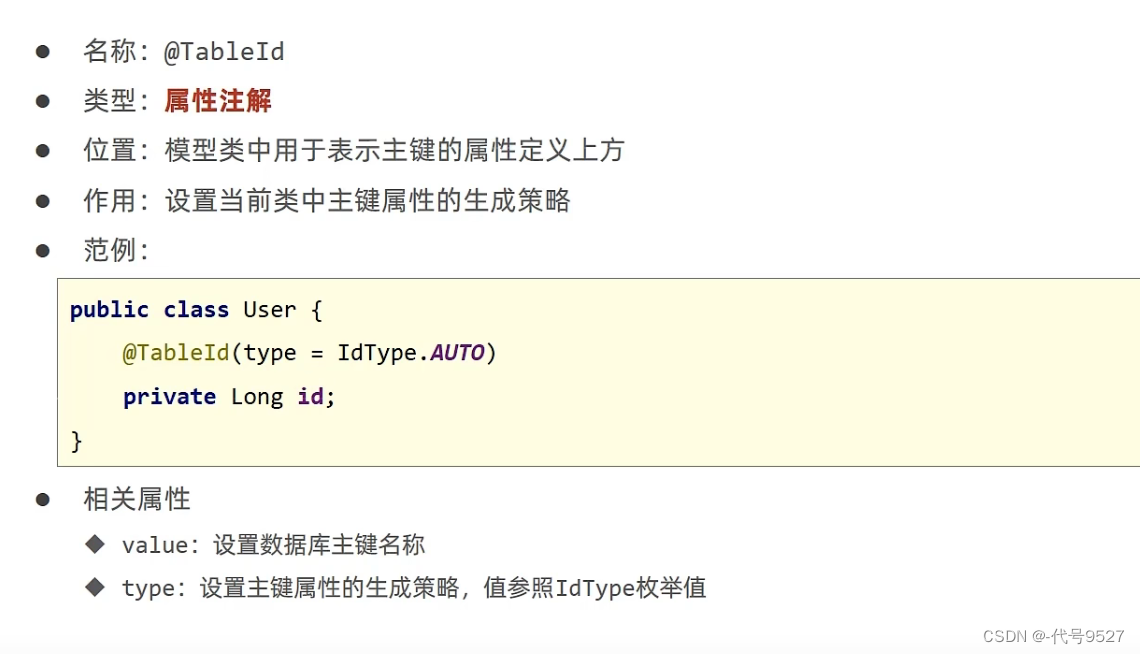Click the 作用 description line
The width and height of the screenshot is (1140, 654).
326,201
